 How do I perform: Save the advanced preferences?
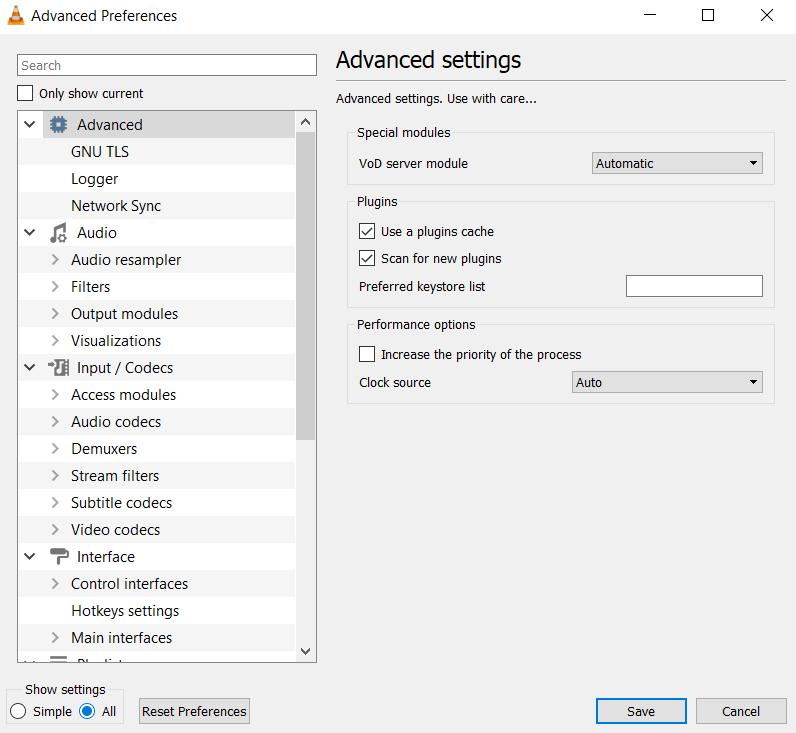(x=641, y=711)
